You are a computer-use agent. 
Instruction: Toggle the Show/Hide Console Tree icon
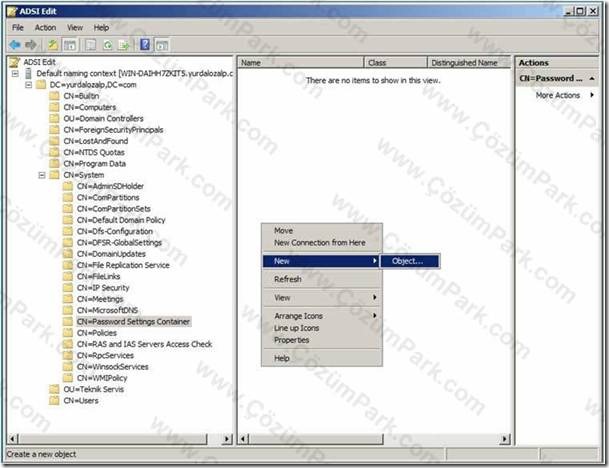click(70, 45)
